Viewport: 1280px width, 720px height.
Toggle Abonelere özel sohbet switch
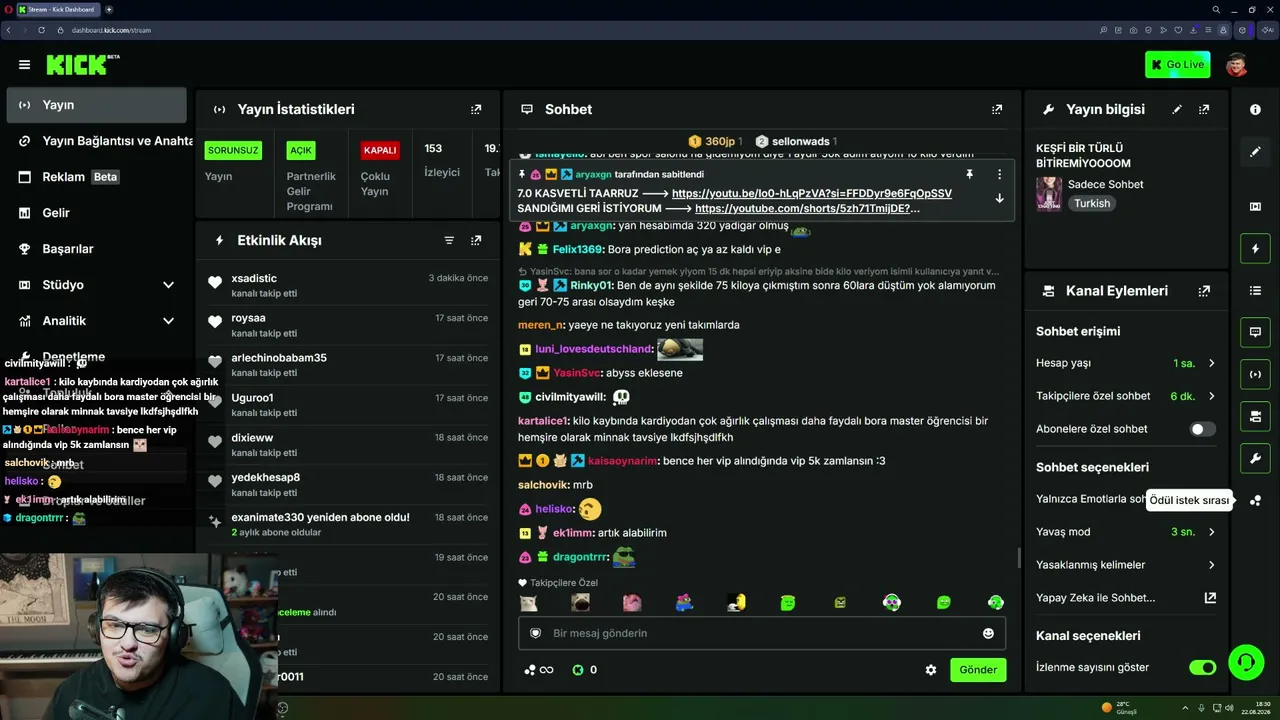coord(1202,429)
